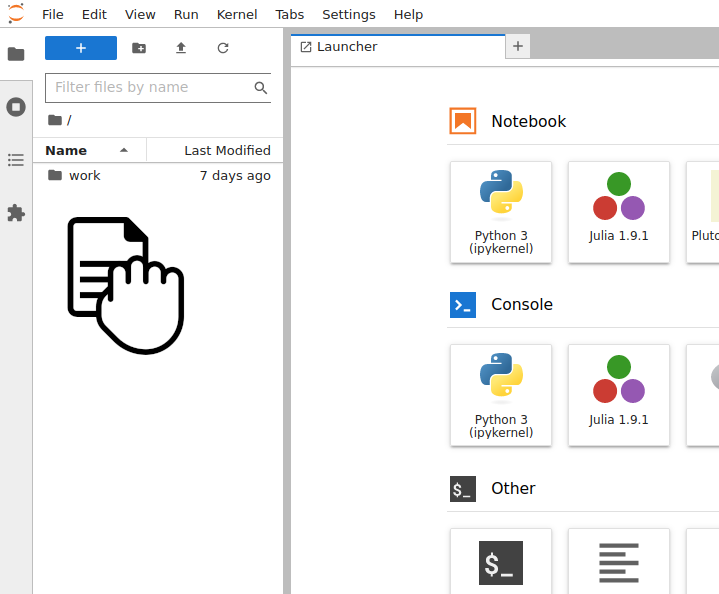Open the Running Terminals and Kernels panel
Screen dimensions: 719x594
click(16, 107)
